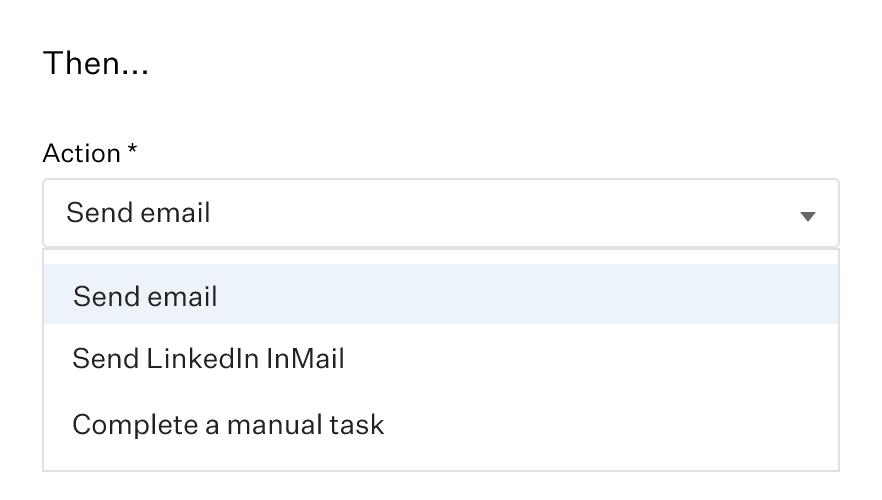Viewport: 882px width, 500px height.
Task: Click the Action field label
Action: [82, 153]
